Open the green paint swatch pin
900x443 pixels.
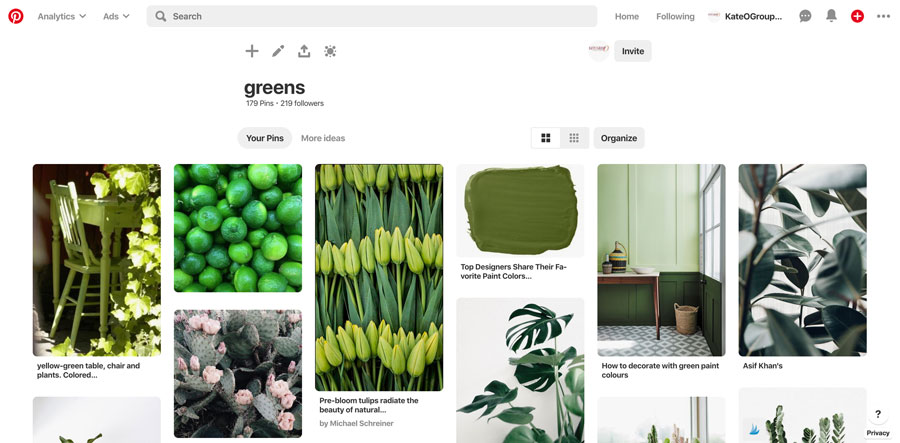coord(520,210)
